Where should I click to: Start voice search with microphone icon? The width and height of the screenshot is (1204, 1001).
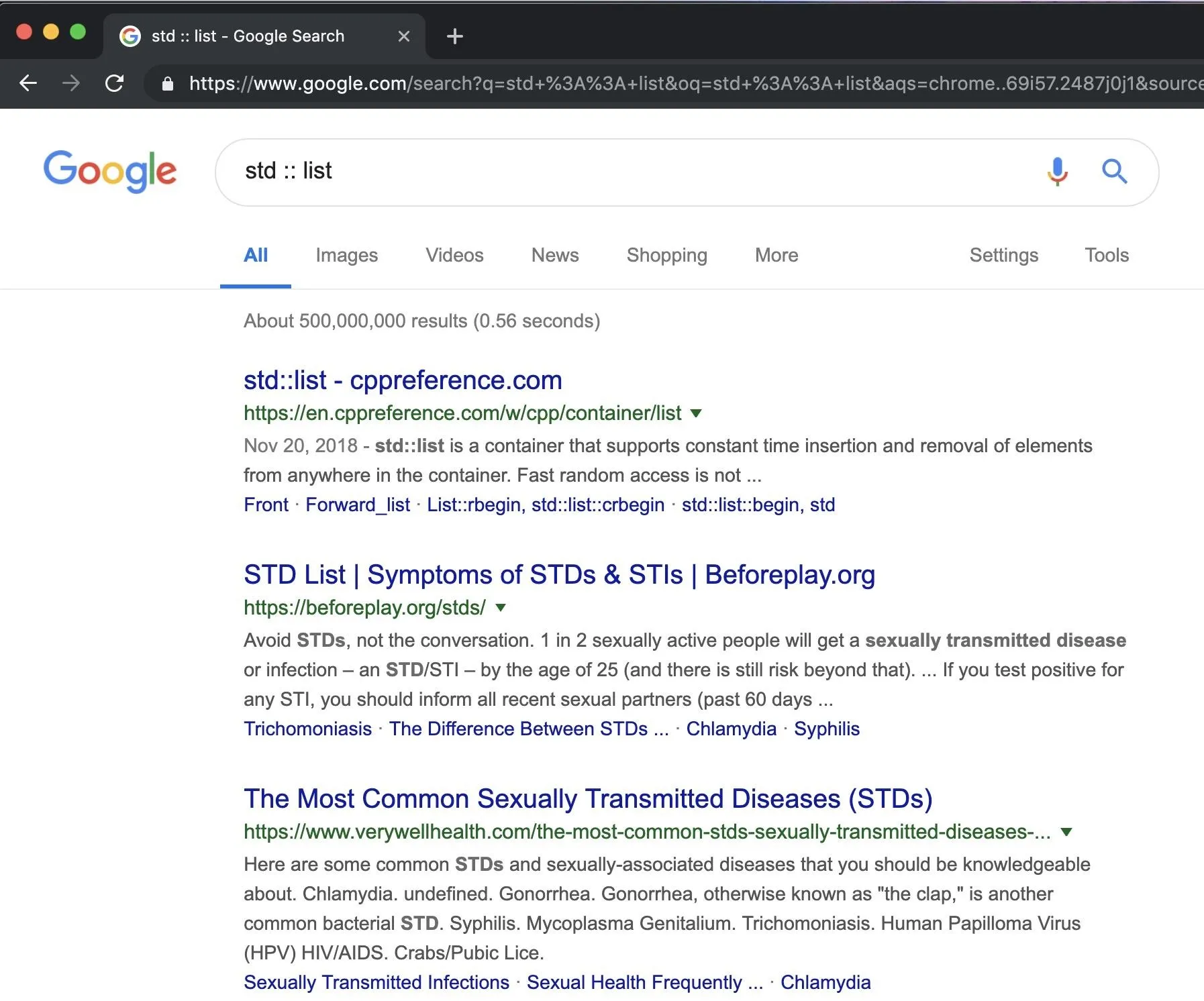(x=1057, y=172)
